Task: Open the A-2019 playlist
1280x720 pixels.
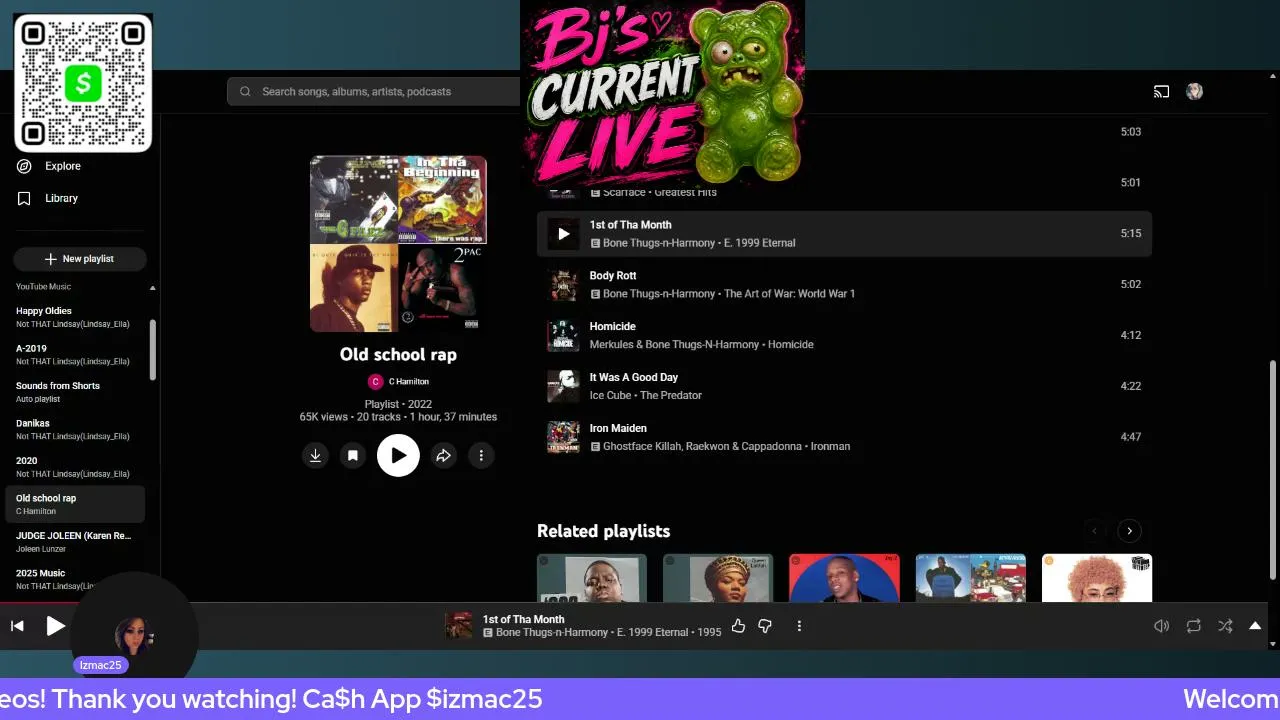Action: [x=75, y=355]
